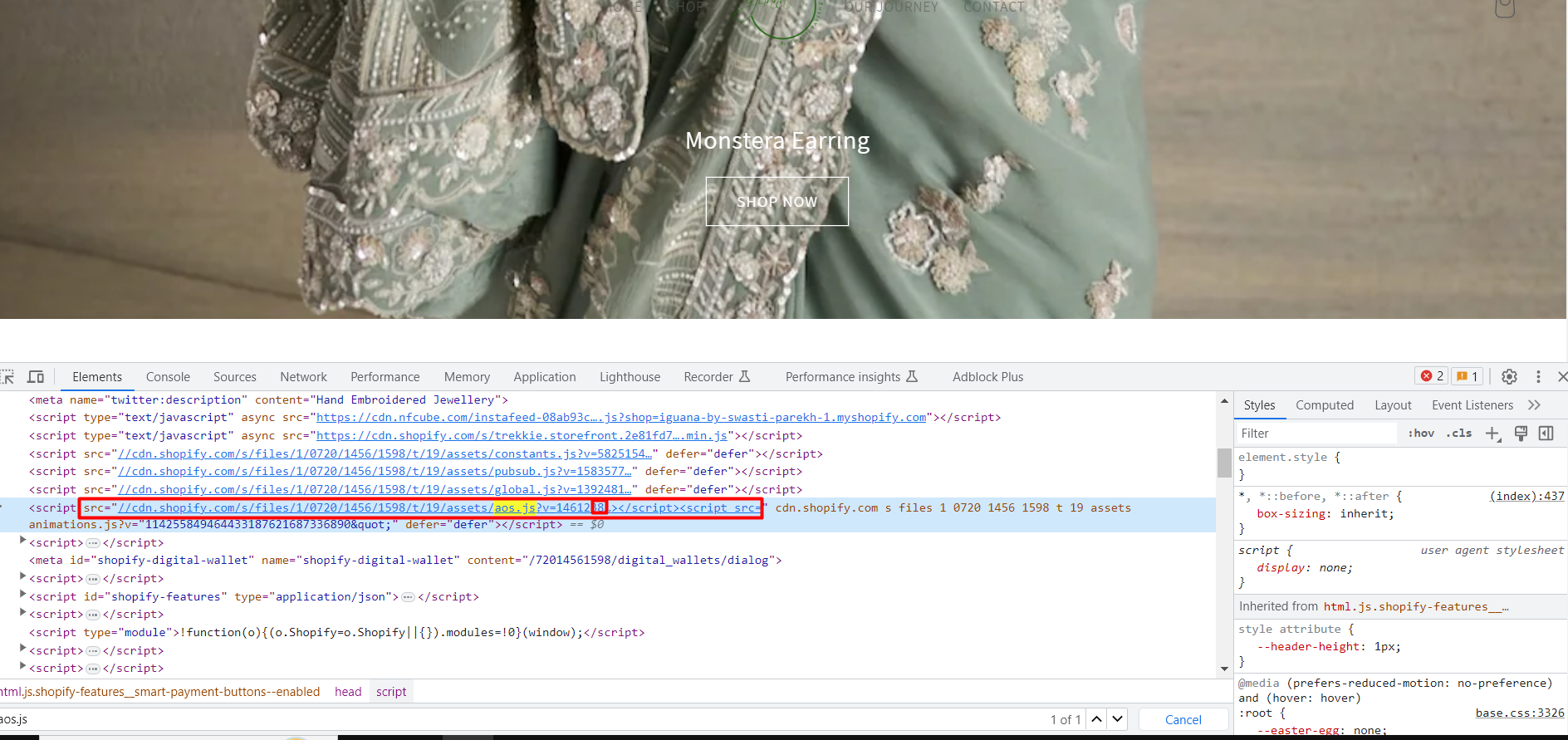Image resolution: width=1568 pixels, height=740 pixels.
Task: Select the html.js.shopify-features breadcrumb
Action: point(160,692)
